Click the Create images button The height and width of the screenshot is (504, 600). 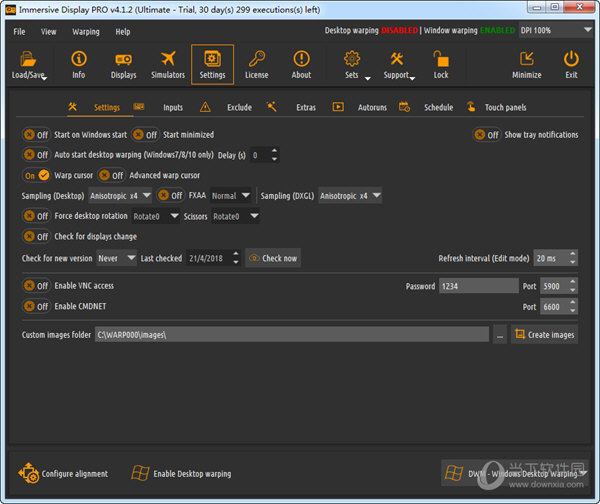(544, 334)
